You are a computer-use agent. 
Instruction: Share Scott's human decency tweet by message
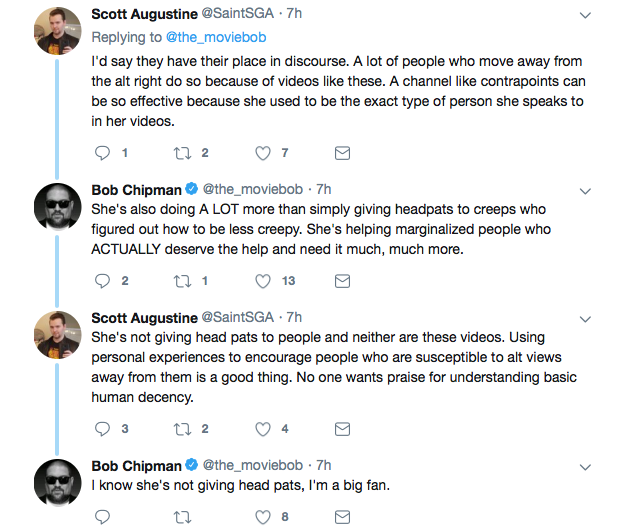[x=342, y=429]
